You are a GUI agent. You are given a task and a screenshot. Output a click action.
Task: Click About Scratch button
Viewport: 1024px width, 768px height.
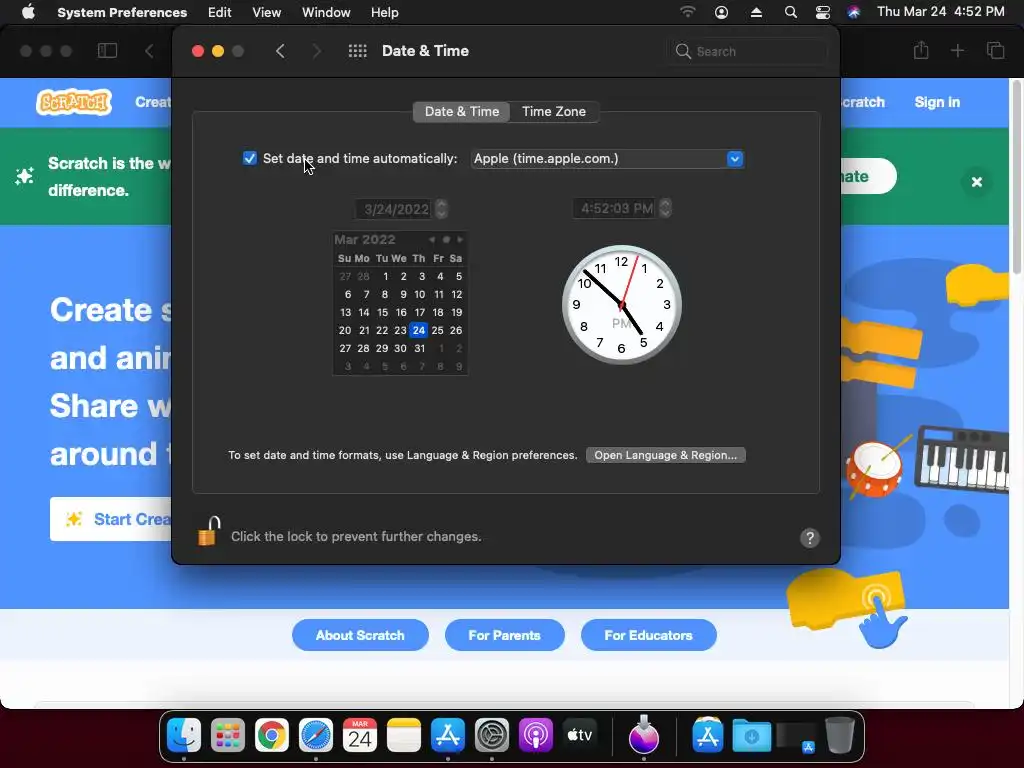coord(360,635)
